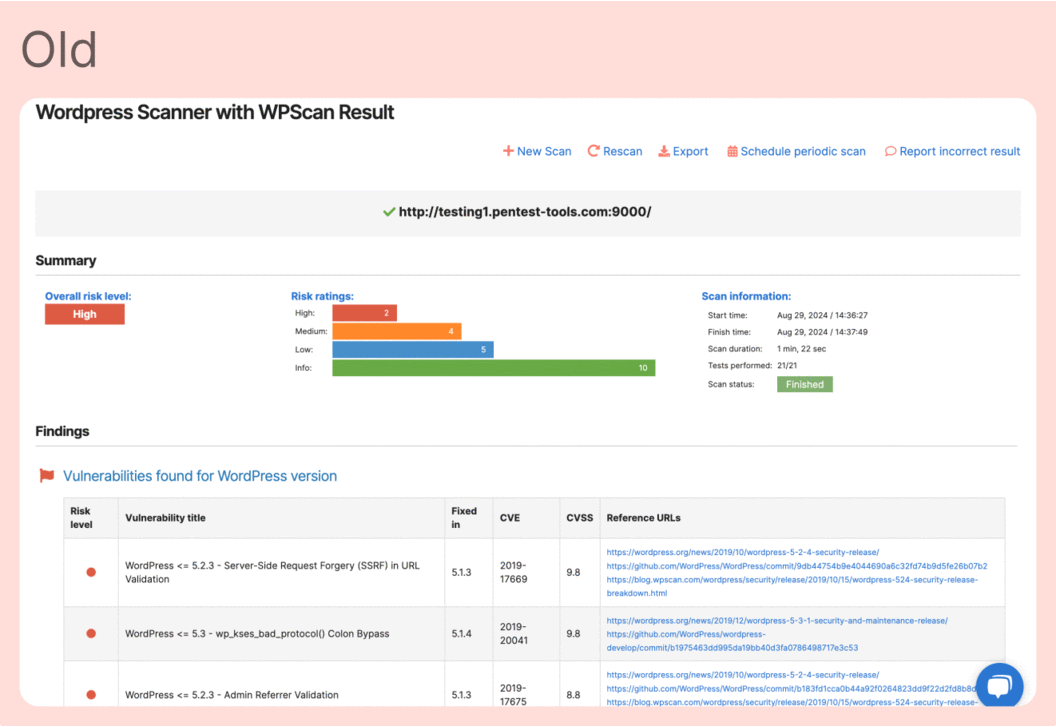Click the High overall risk level badge
The image size is (1056, 727).
(85, 314)
